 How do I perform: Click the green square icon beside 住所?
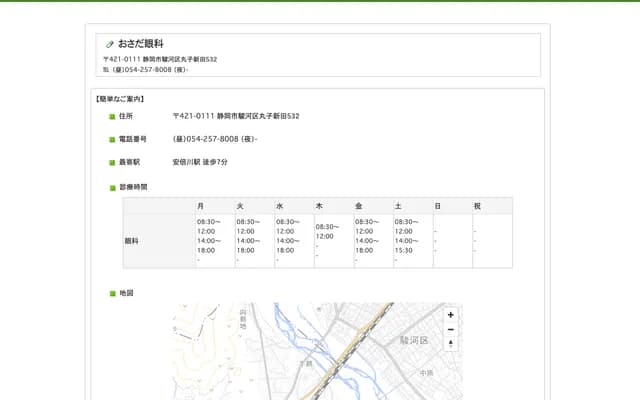[x=112, y=117]
